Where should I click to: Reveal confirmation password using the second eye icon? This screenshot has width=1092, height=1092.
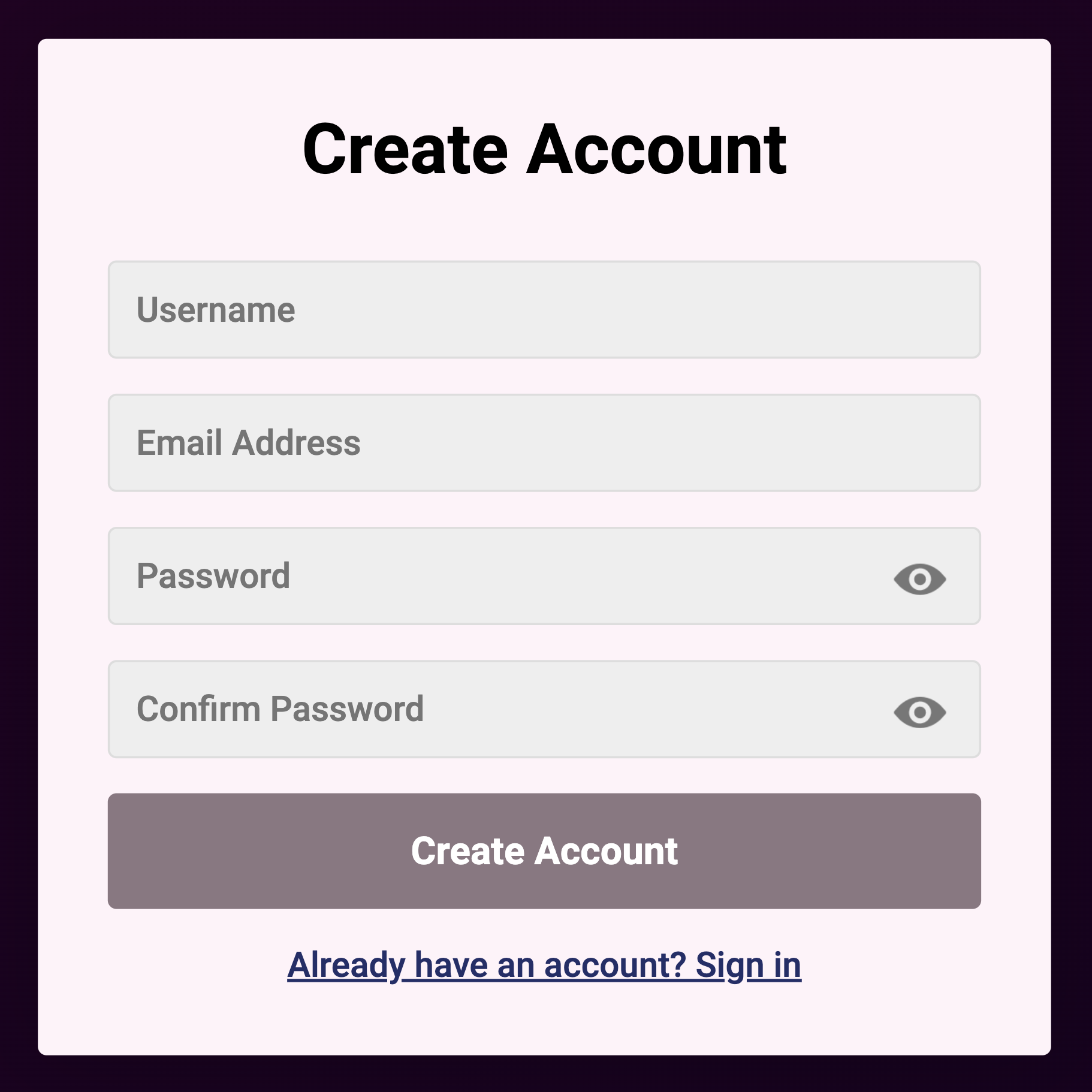pos(919,712)
